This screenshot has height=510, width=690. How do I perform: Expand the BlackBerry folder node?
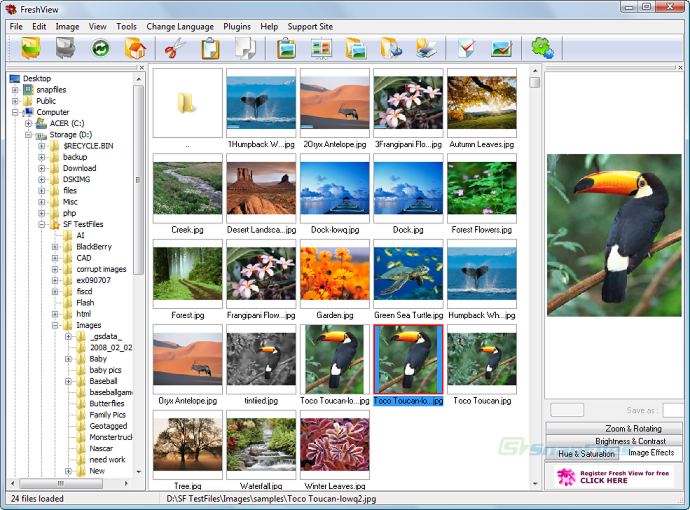55,247
